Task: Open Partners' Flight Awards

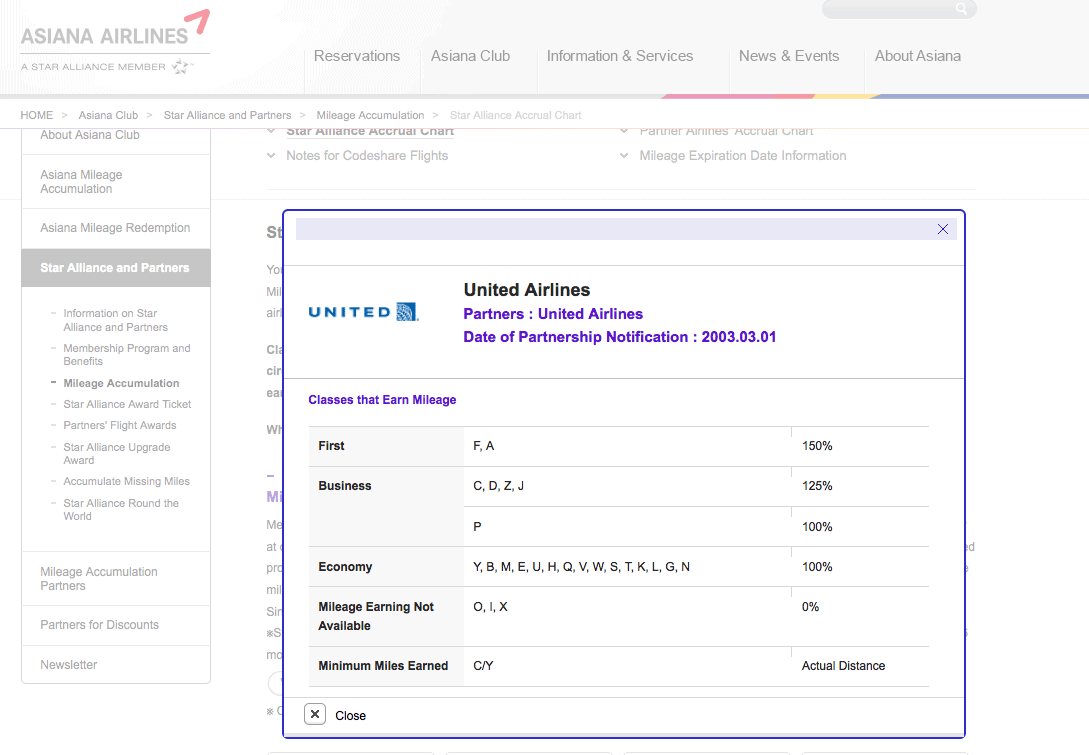Action: pos(119,425)
